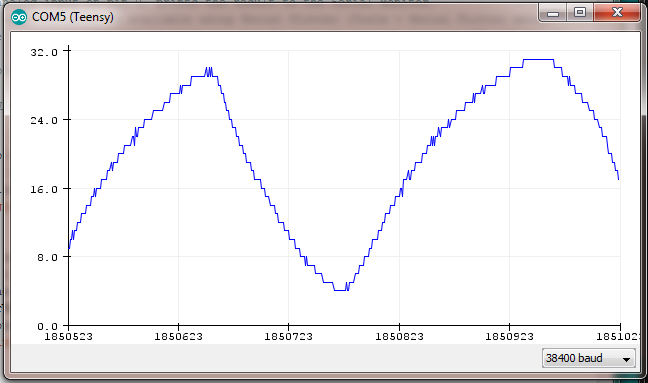
Task: Open the 38400 baud dropdown
Action: 588,358
